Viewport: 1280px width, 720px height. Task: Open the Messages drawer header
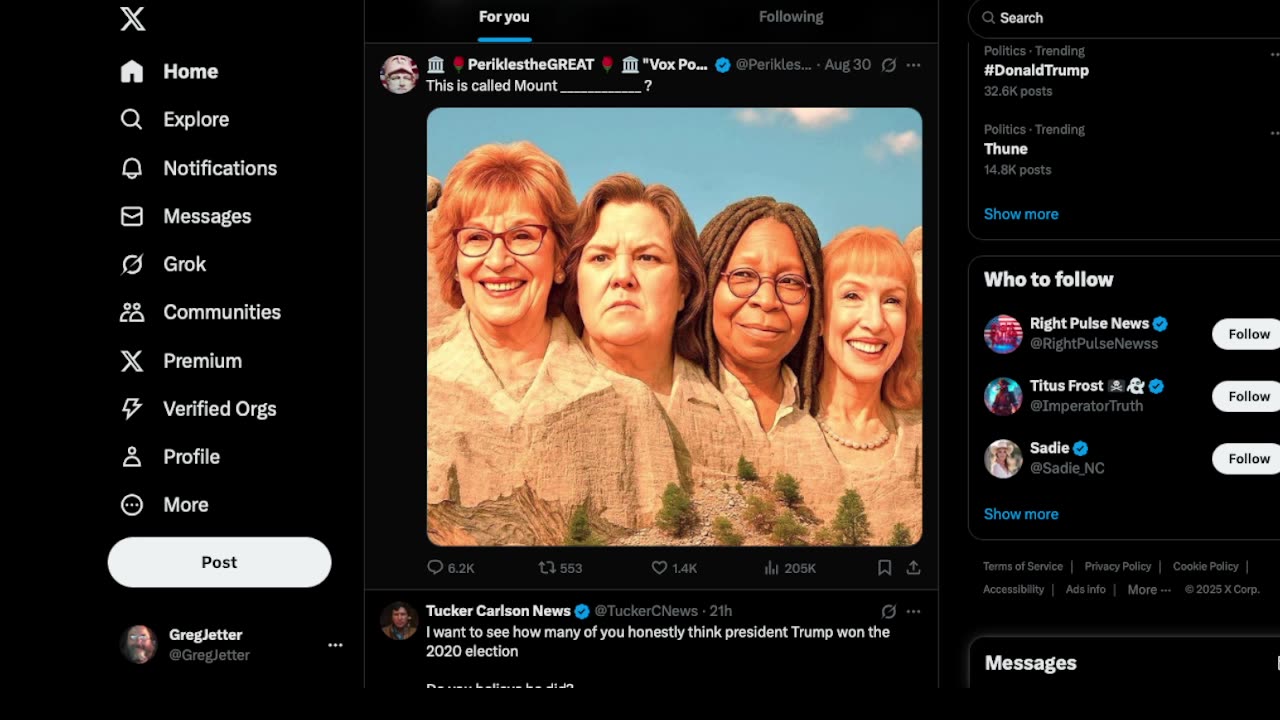(1124, 663)
